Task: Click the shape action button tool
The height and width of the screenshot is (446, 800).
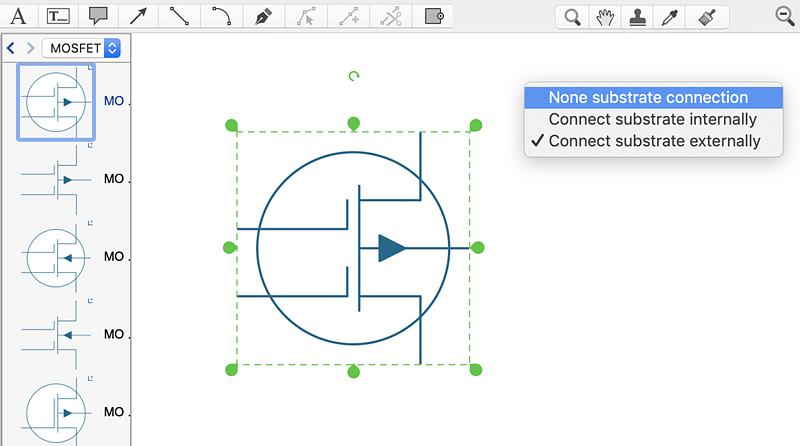Action: tap(434, 16)
